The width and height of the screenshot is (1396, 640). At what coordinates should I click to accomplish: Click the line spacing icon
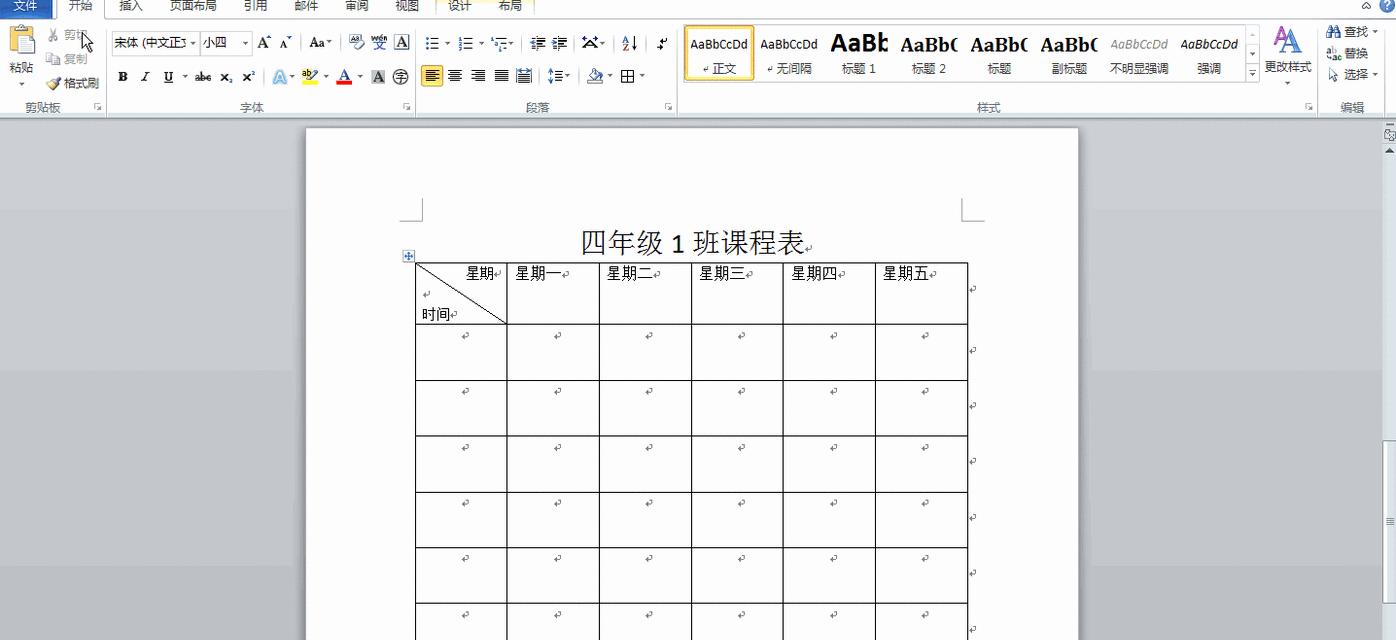click(553, 76)
